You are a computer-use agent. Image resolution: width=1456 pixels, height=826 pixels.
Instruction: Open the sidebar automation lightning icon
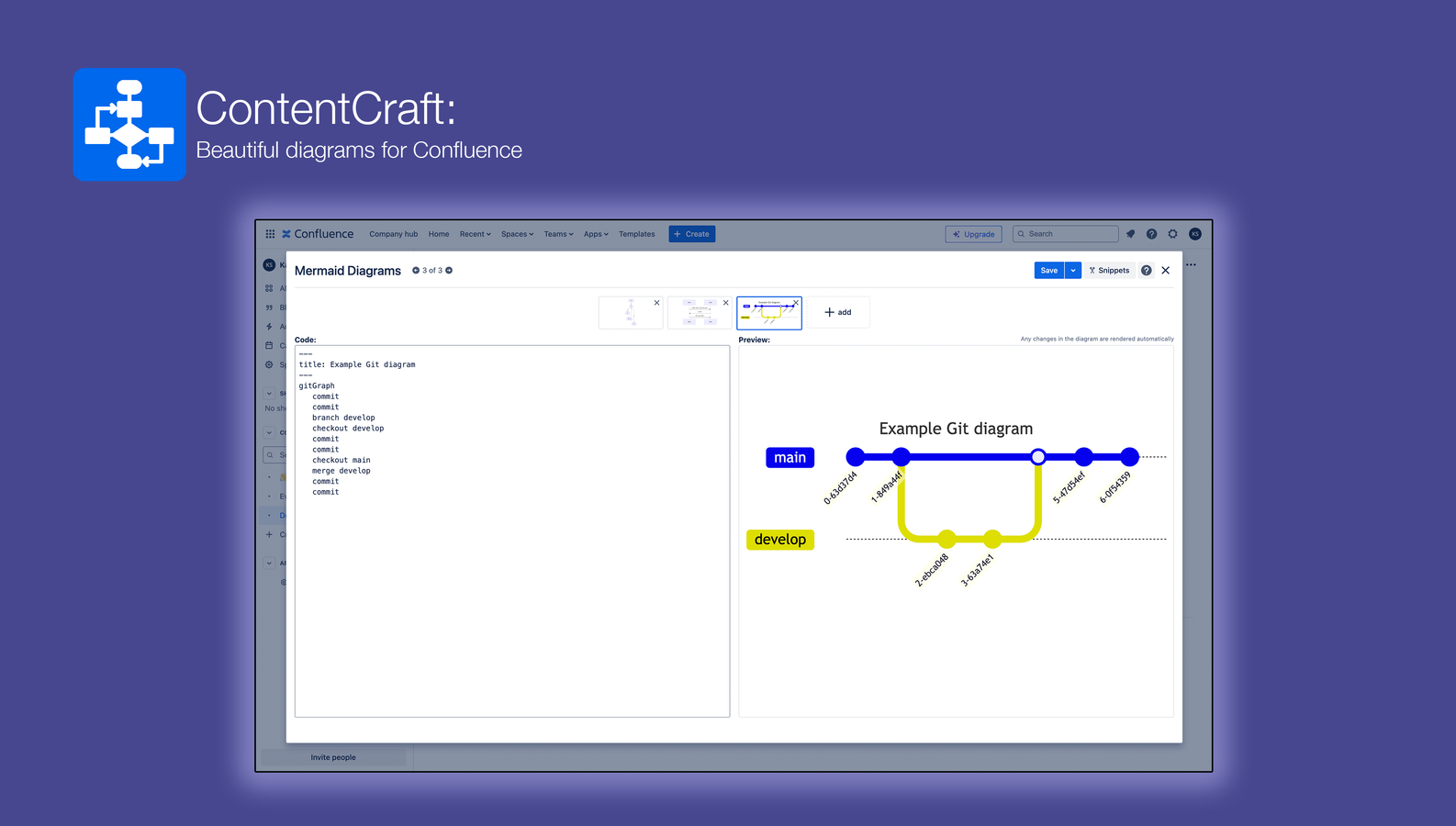(269, 327)
